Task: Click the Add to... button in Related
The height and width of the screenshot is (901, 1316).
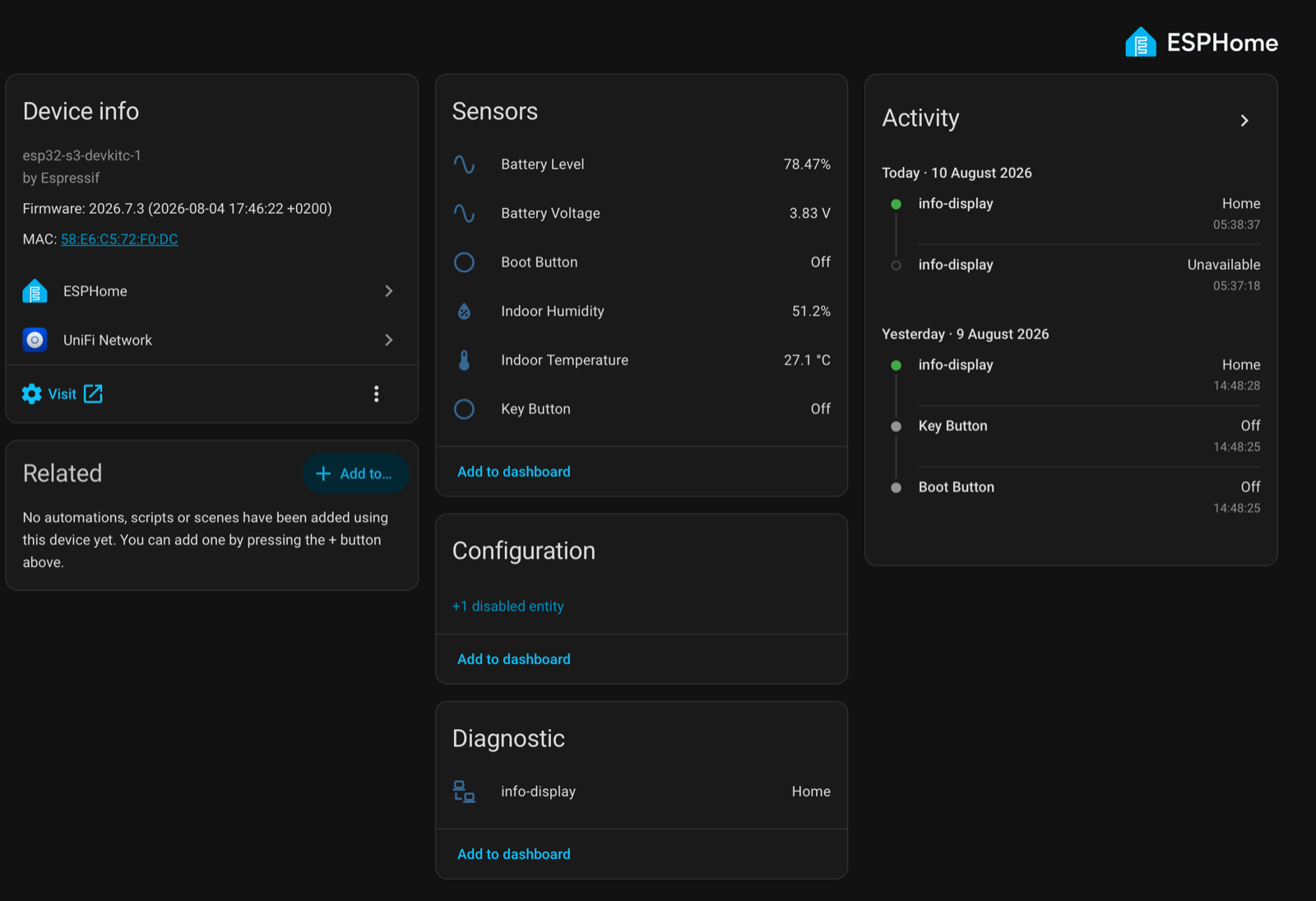Action: [355, 473]
